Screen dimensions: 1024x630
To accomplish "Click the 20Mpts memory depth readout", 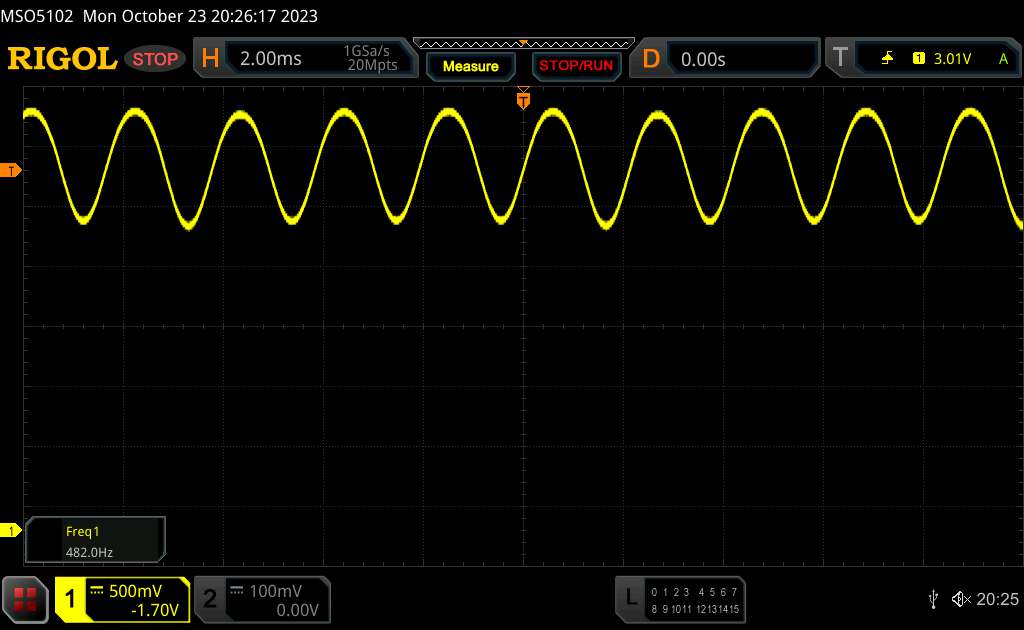I will pyautogui.click(x=372, y=65).
